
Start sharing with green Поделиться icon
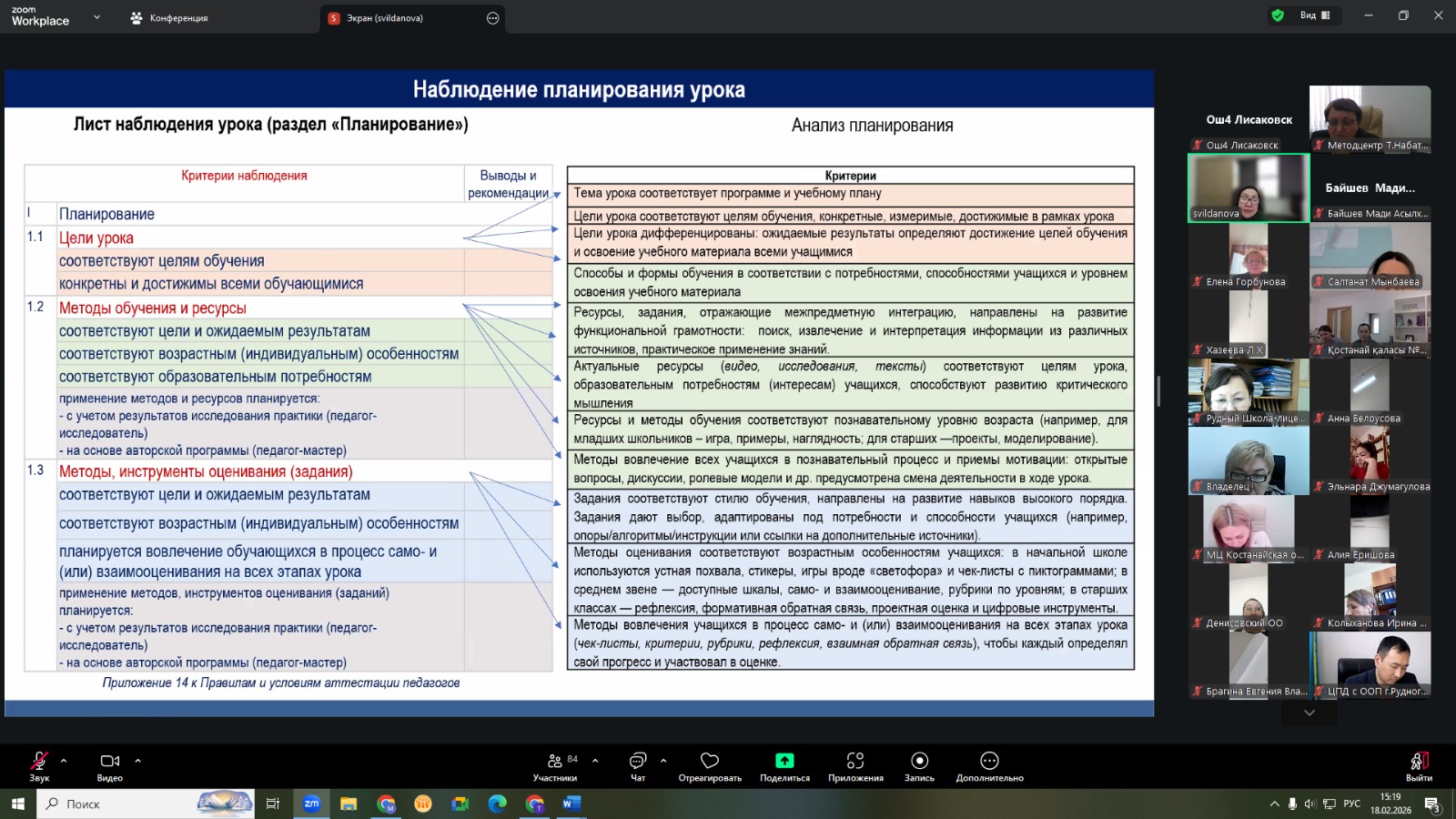point(784,761)
